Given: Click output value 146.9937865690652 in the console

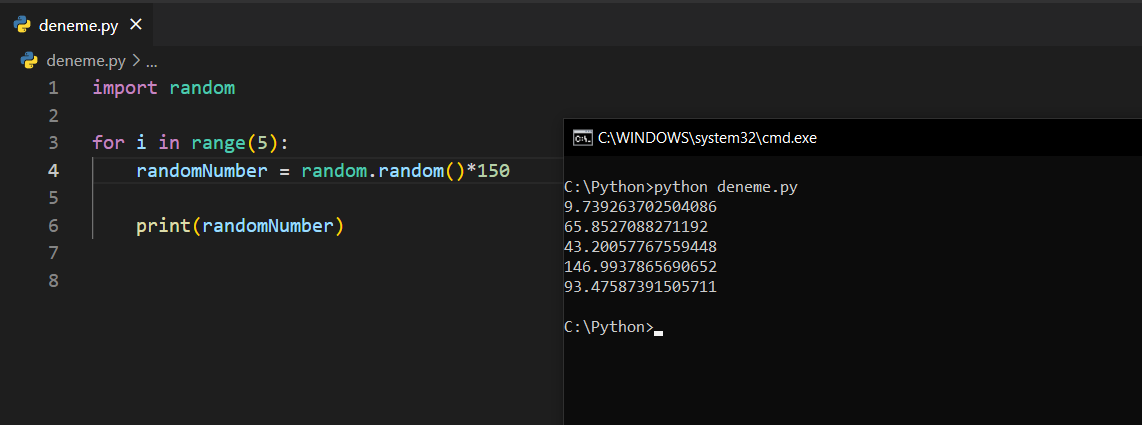Looking at the screenshot, I should (x=640, y=267).
